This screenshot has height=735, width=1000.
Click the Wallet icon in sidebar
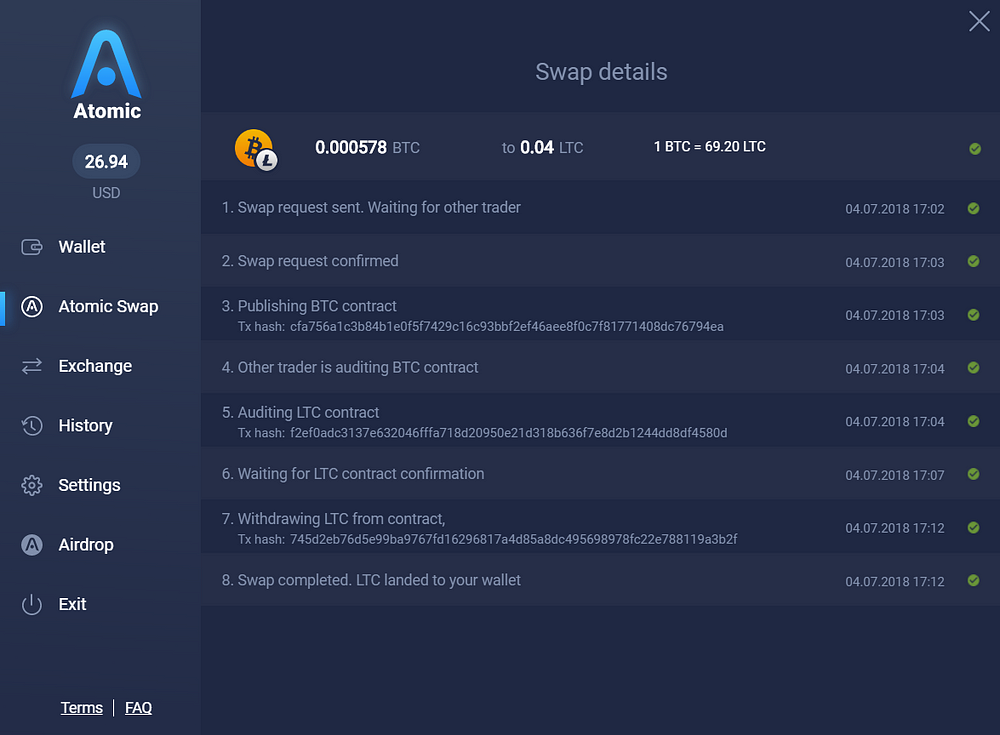tap(32, 247)
